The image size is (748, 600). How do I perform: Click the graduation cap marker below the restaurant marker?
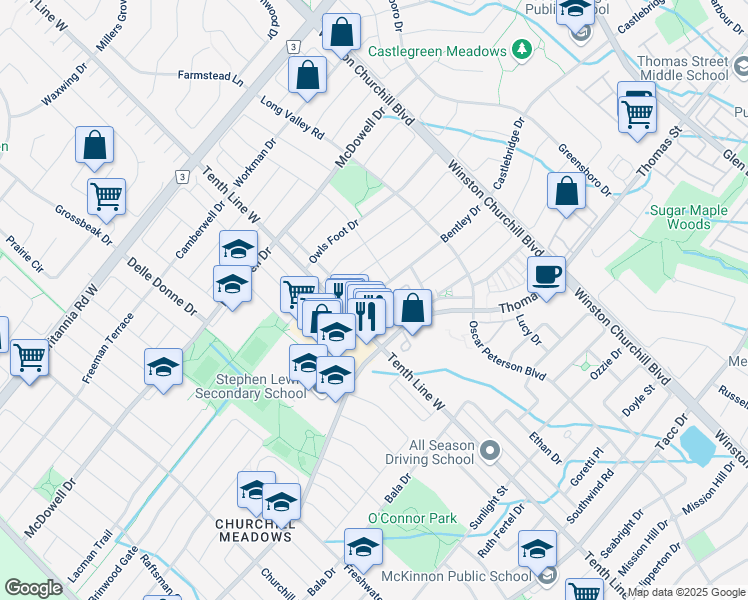click(337, 333)
